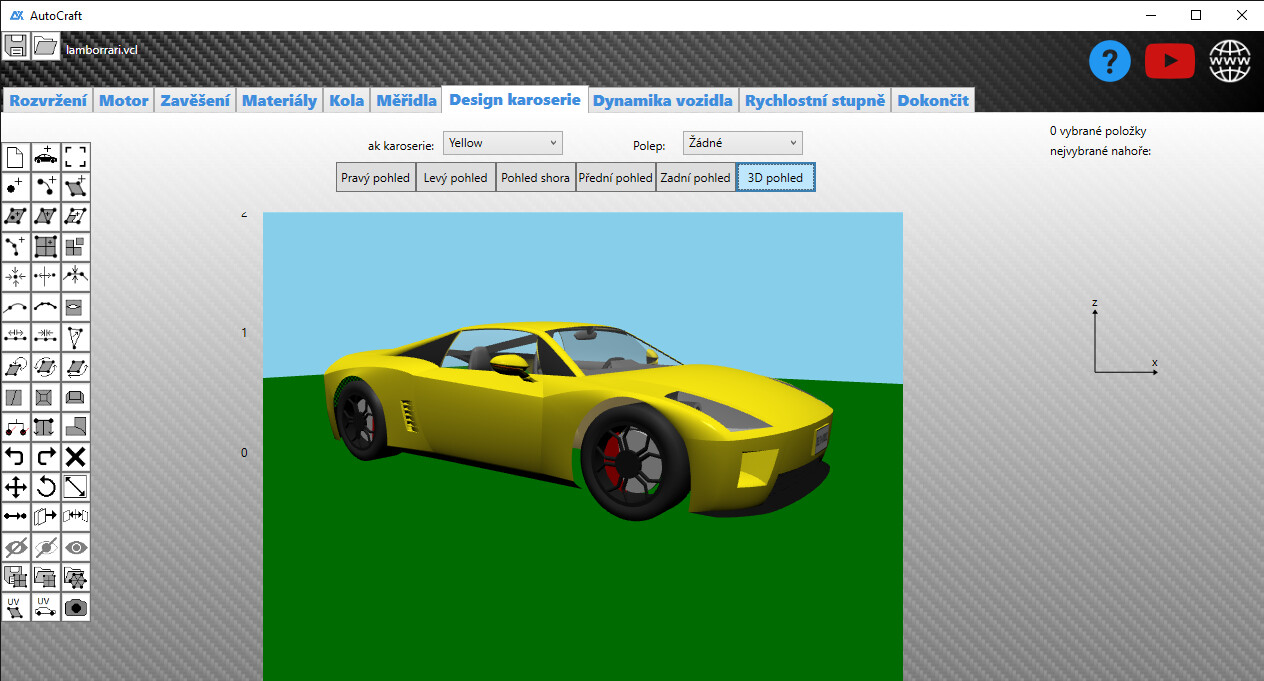Select the add single point tool
Screen dimensions: 1264x681
click(x=16, y=187)
